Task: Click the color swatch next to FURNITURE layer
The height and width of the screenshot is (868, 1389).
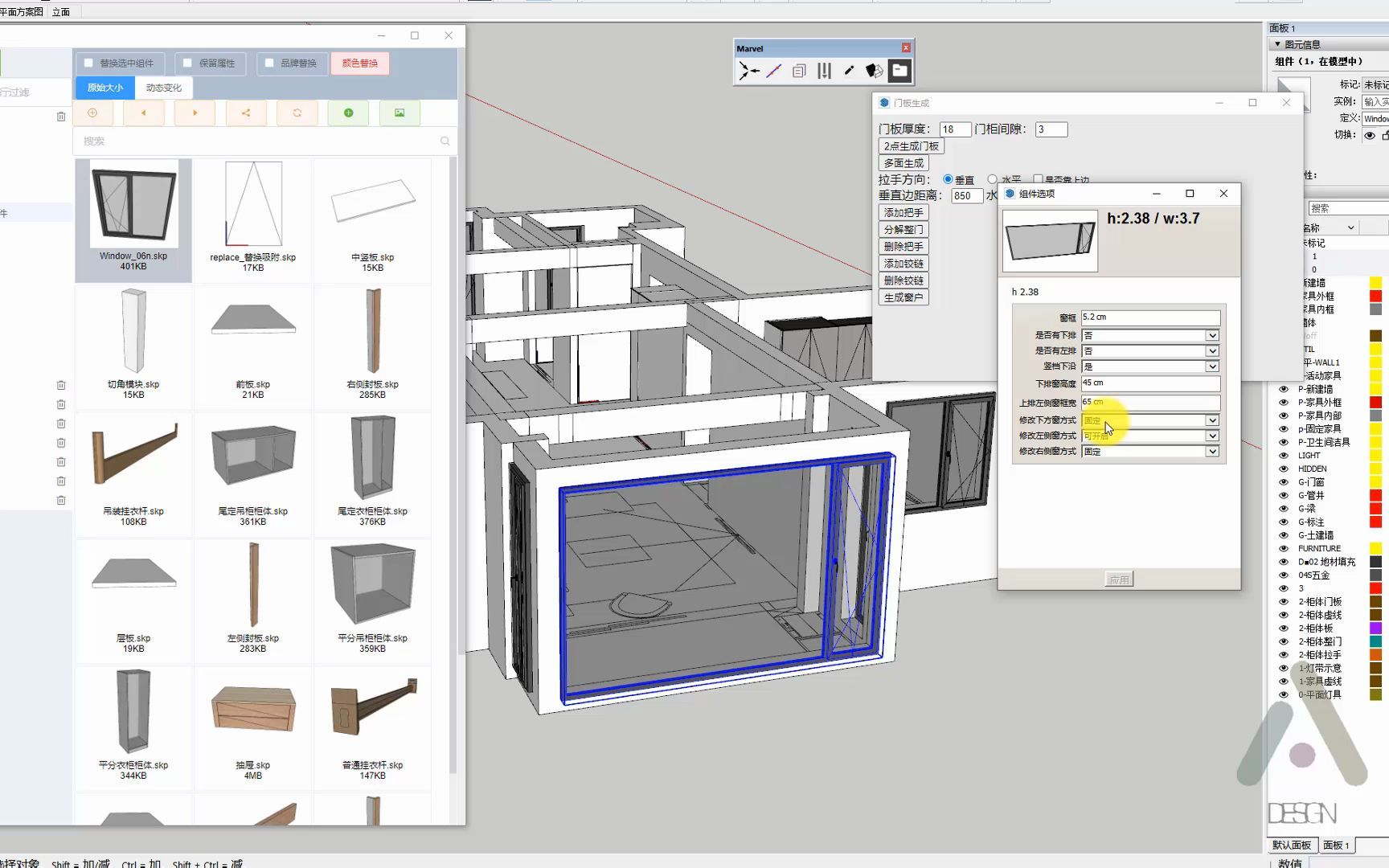Action: point(1375,548)
